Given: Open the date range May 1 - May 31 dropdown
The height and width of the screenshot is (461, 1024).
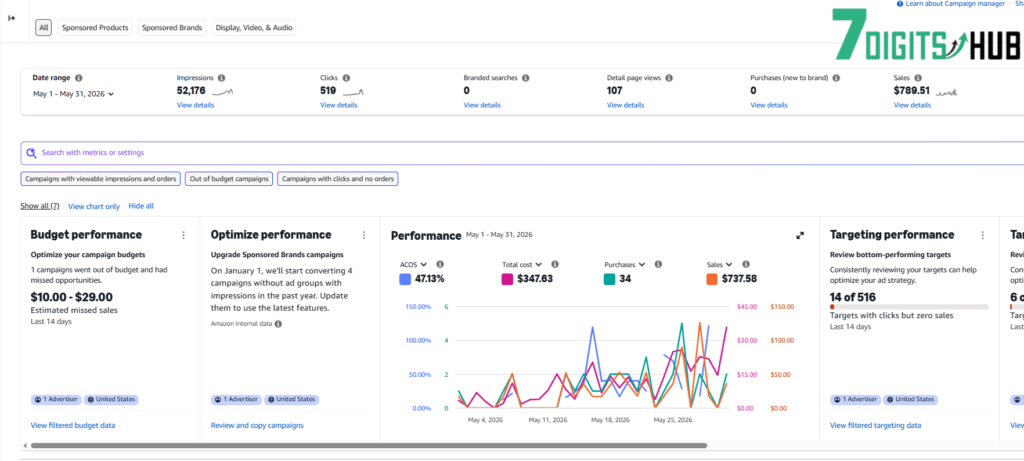Looking at the screenshot, I should pyautogui.click(x=73, y=94).
